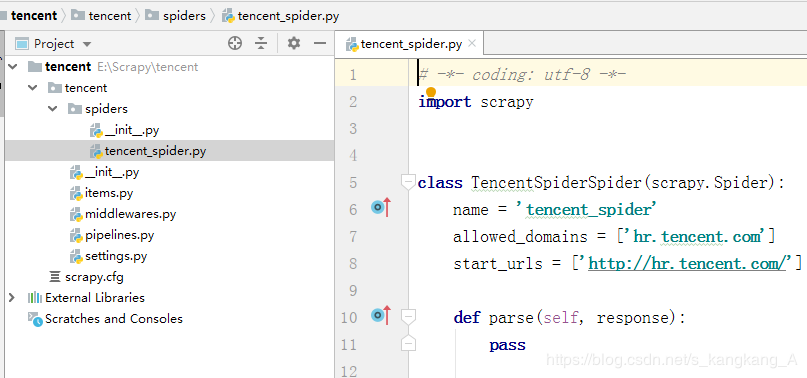This screenshot has height=378, width=807.
Task: Click the Collapse All icon in Project panel
Action: (261, 44)
